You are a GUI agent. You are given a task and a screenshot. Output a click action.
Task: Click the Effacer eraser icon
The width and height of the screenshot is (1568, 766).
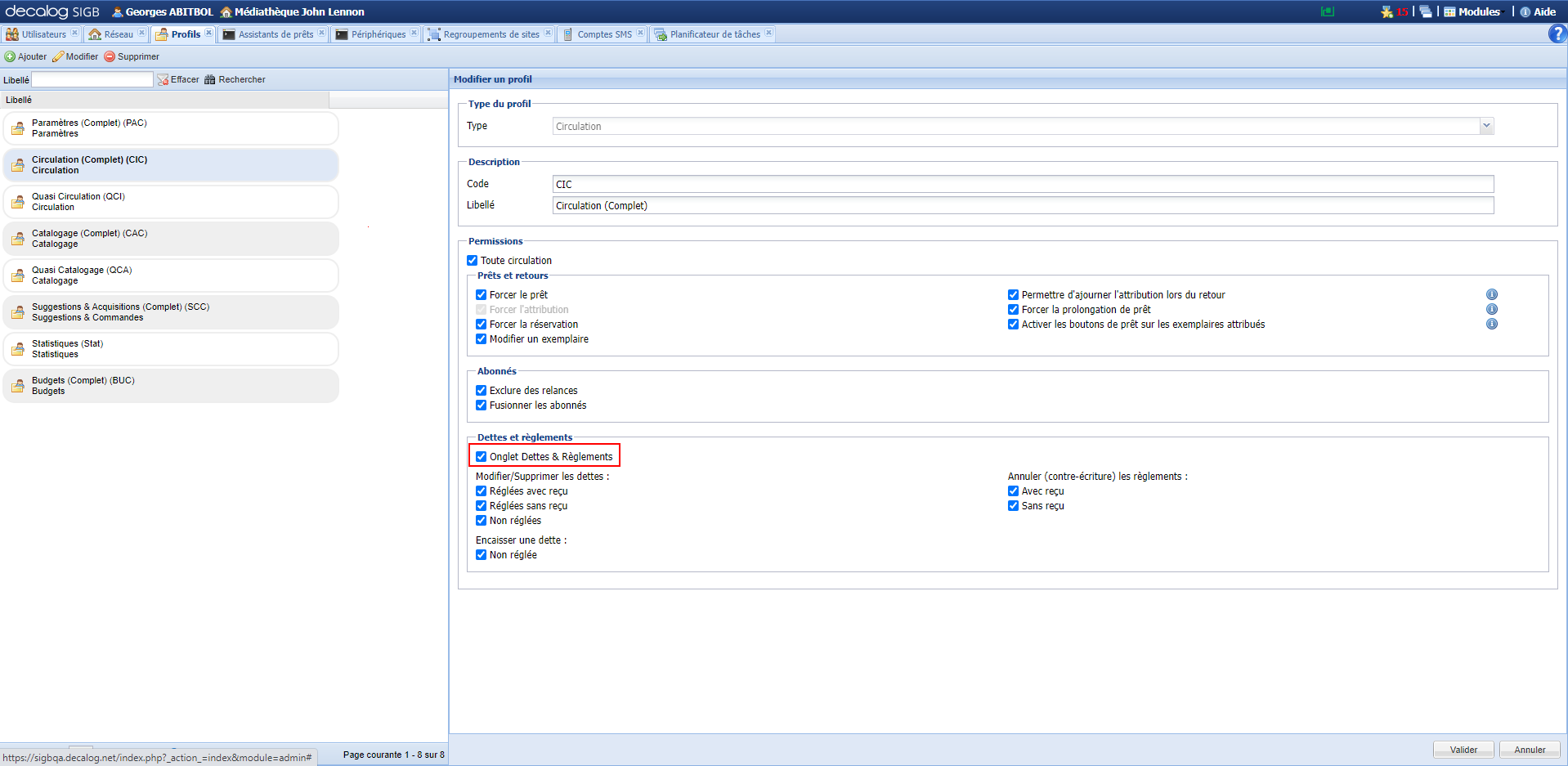point(163,80)
